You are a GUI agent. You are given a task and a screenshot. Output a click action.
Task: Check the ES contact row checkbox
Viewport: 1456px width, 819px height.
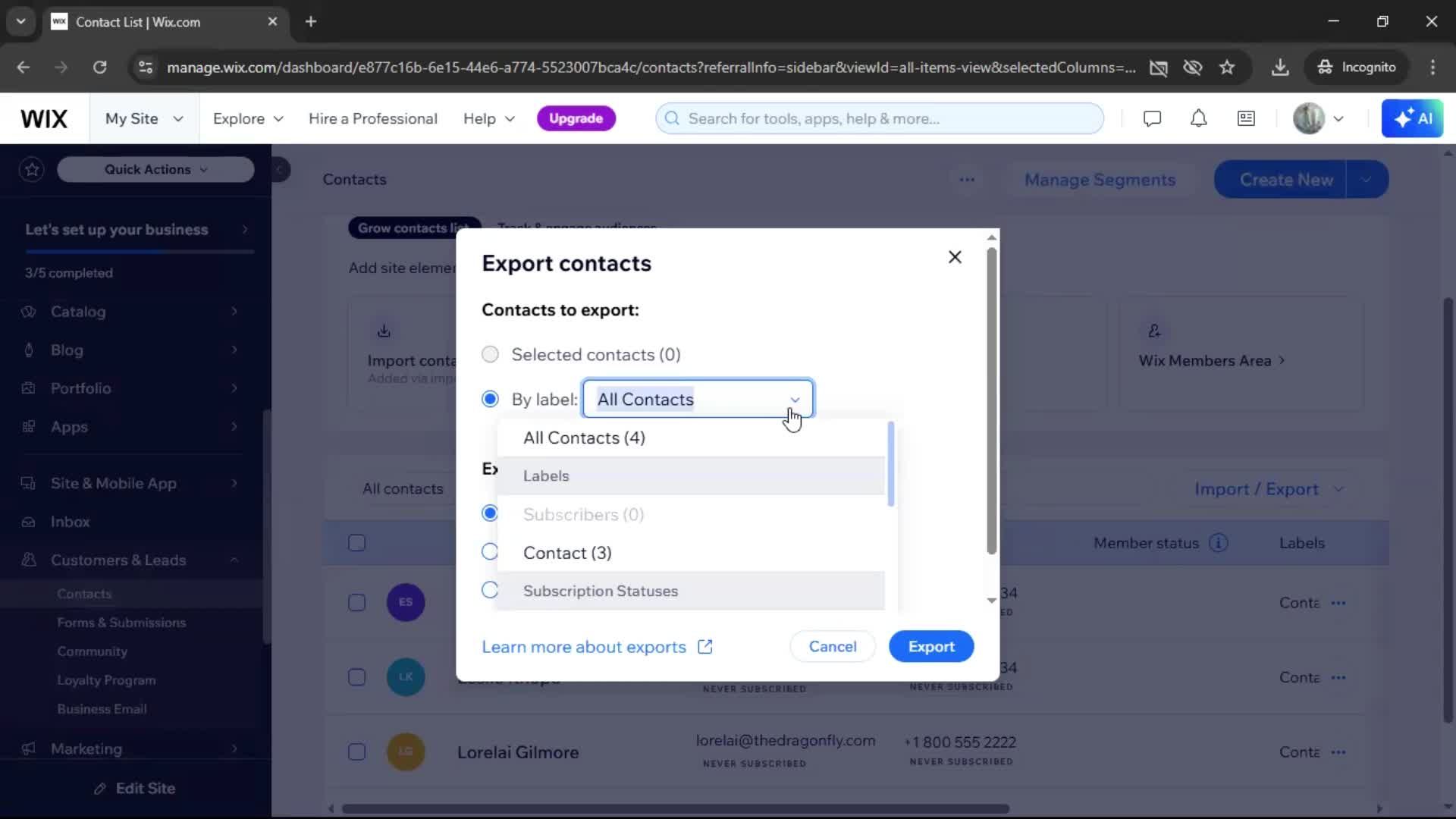tap(356, 603)
